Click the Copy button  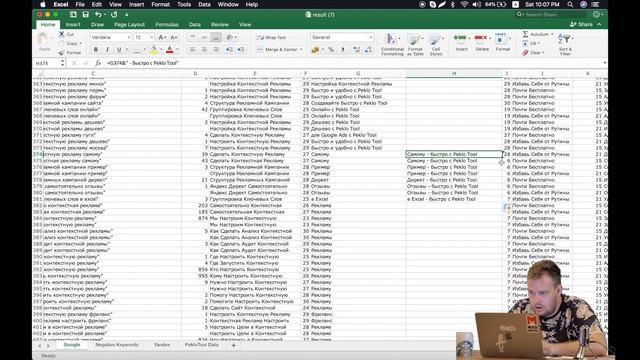69,43
